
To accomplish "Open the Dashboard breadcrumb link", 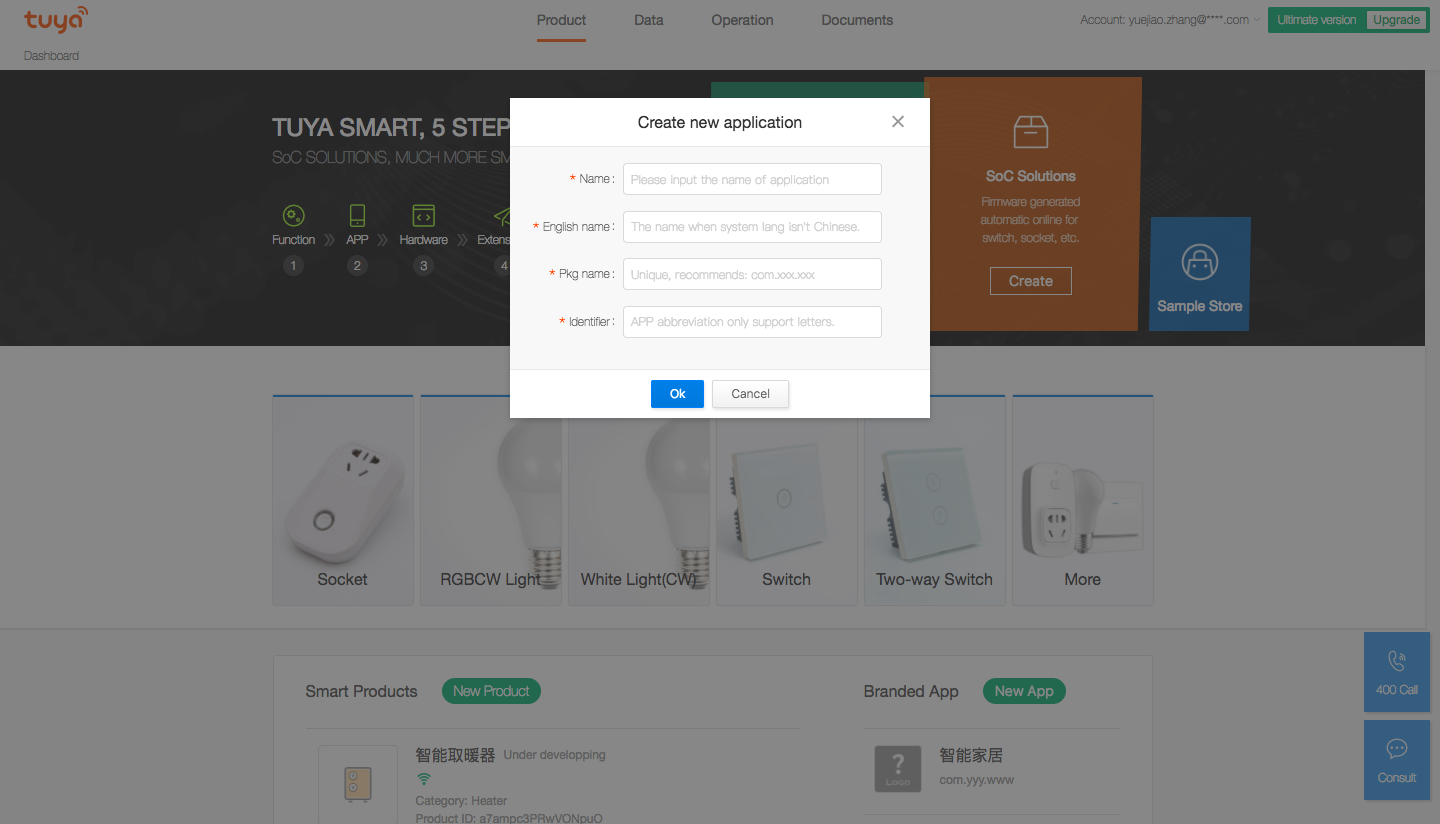I will (x=51, y=56).
